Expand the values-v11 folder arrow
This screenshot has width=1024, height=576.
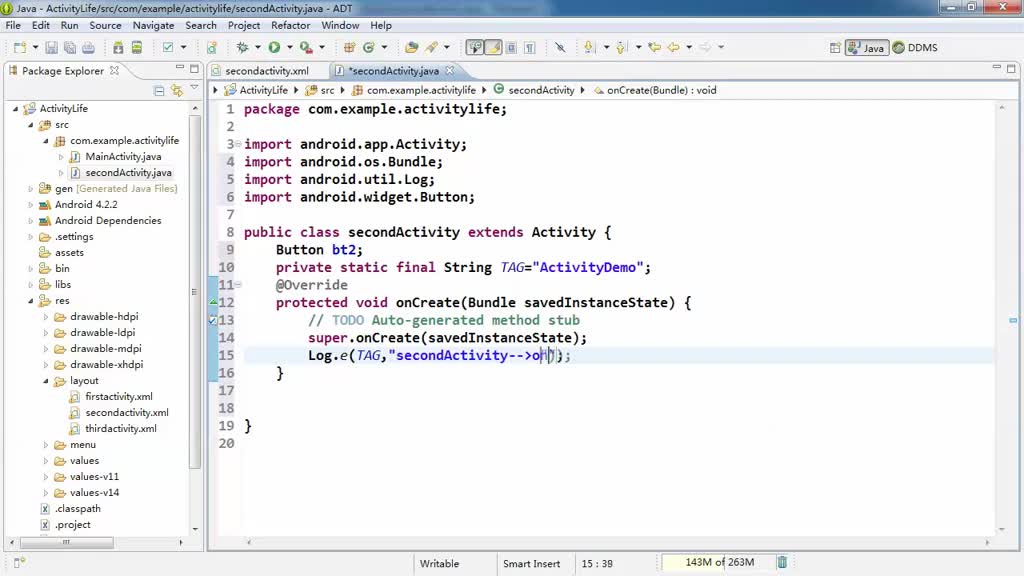click(46, 477)
